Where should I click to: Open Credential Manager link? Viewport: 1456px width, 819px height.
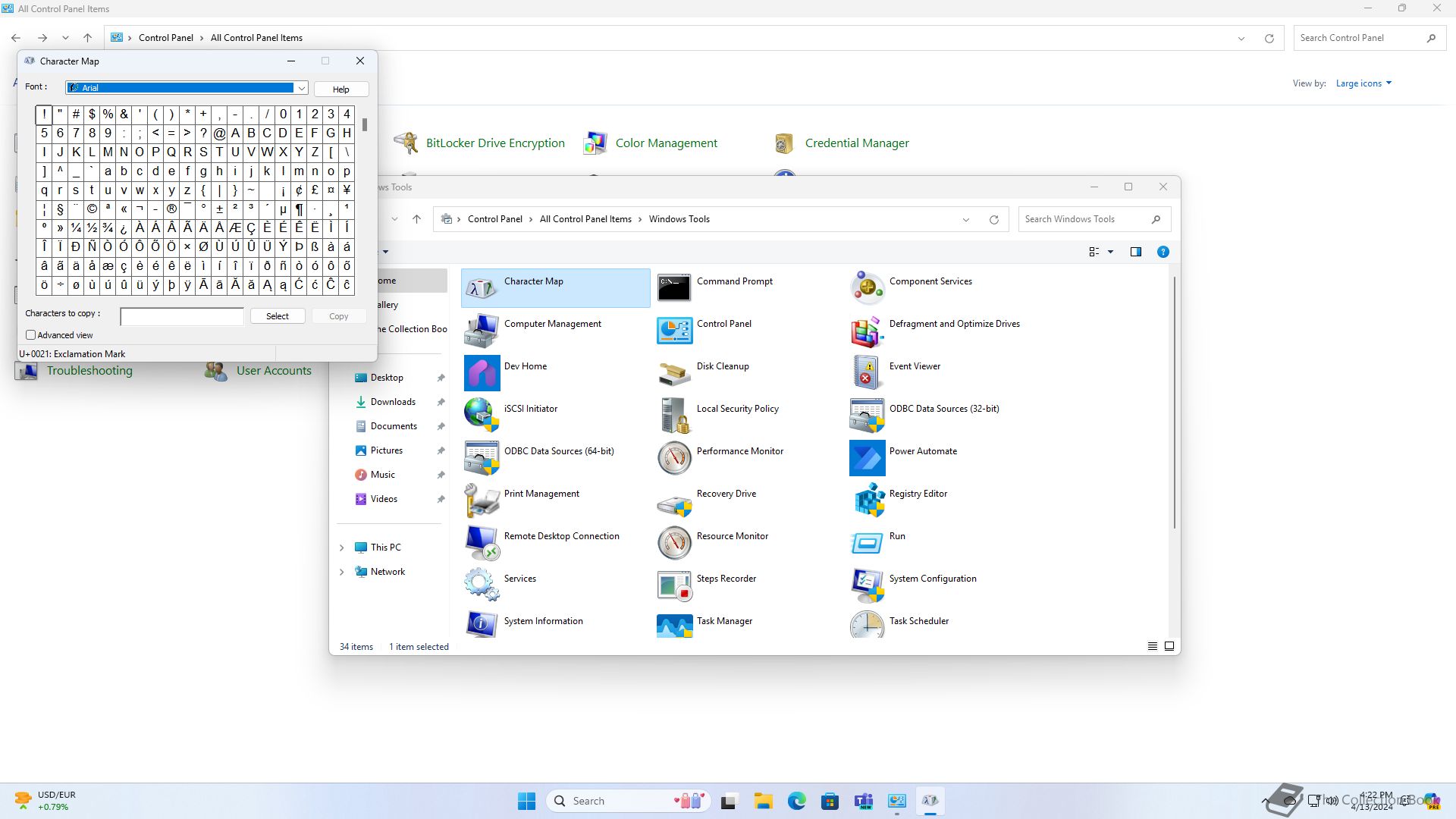tap(857, 143)
